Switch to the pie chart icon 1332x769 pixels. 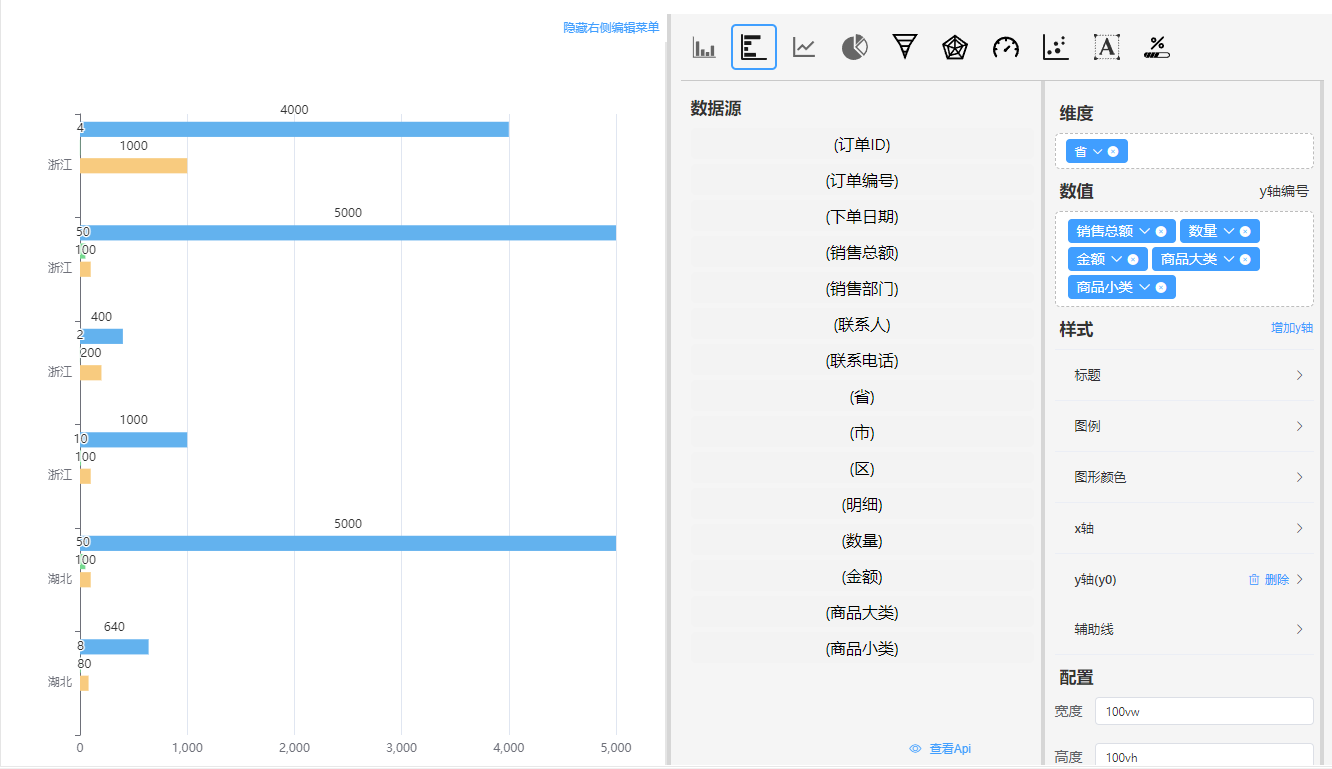854,47
